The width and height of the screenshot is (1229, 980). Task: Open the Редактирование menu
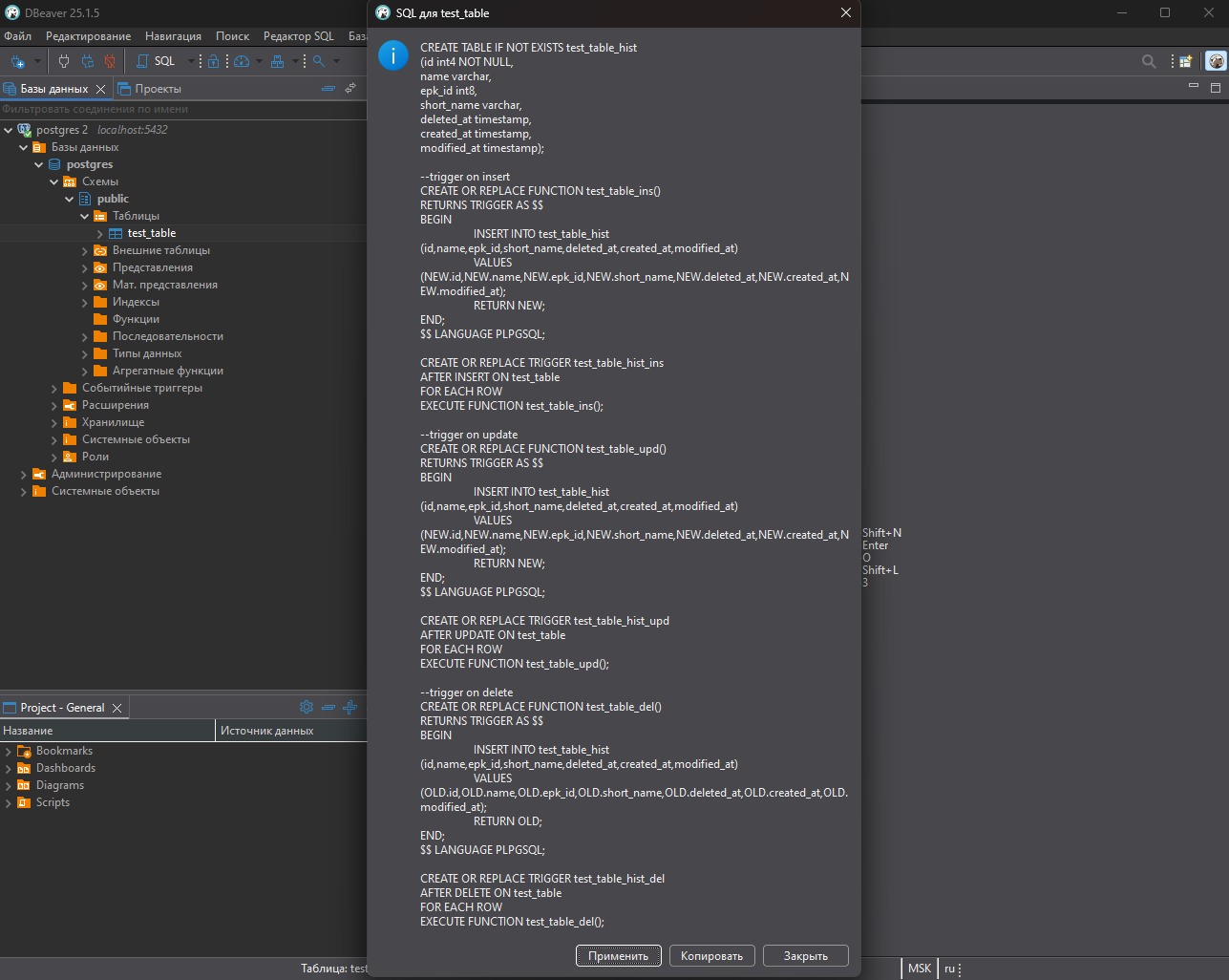[89, 36]
